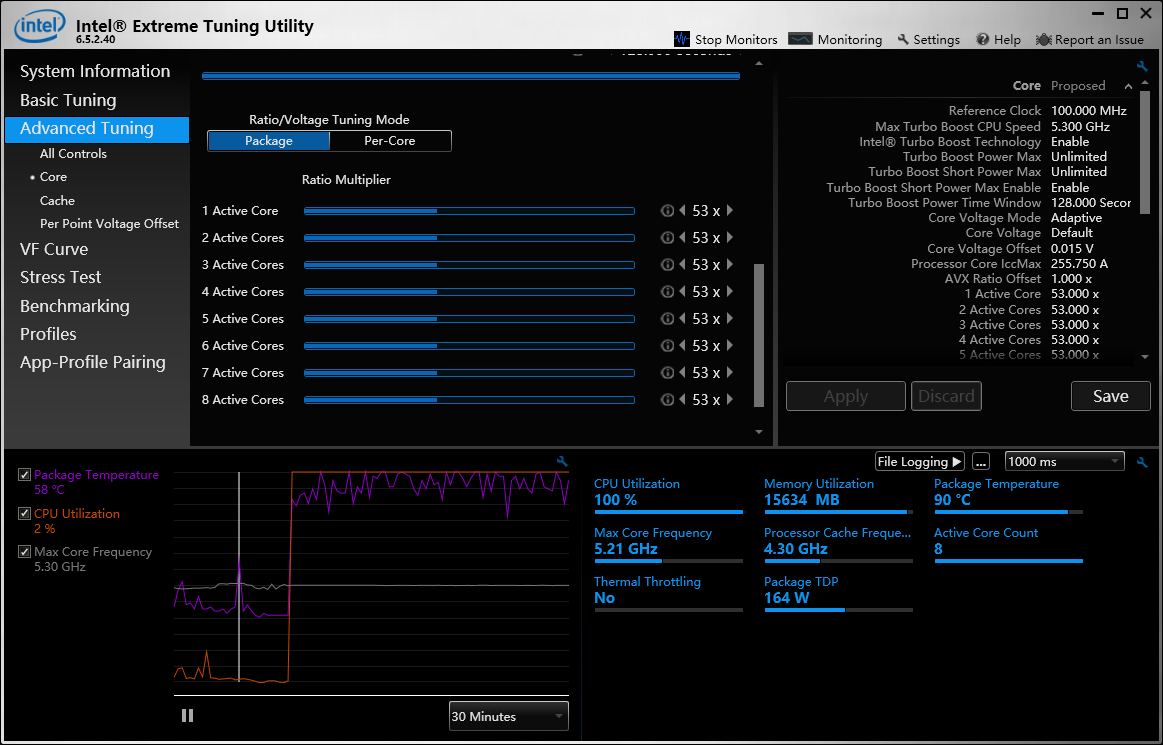1163x745 pixels.
Task: Start File Logging
Action: pyautogui.click(x=919, y=462)
